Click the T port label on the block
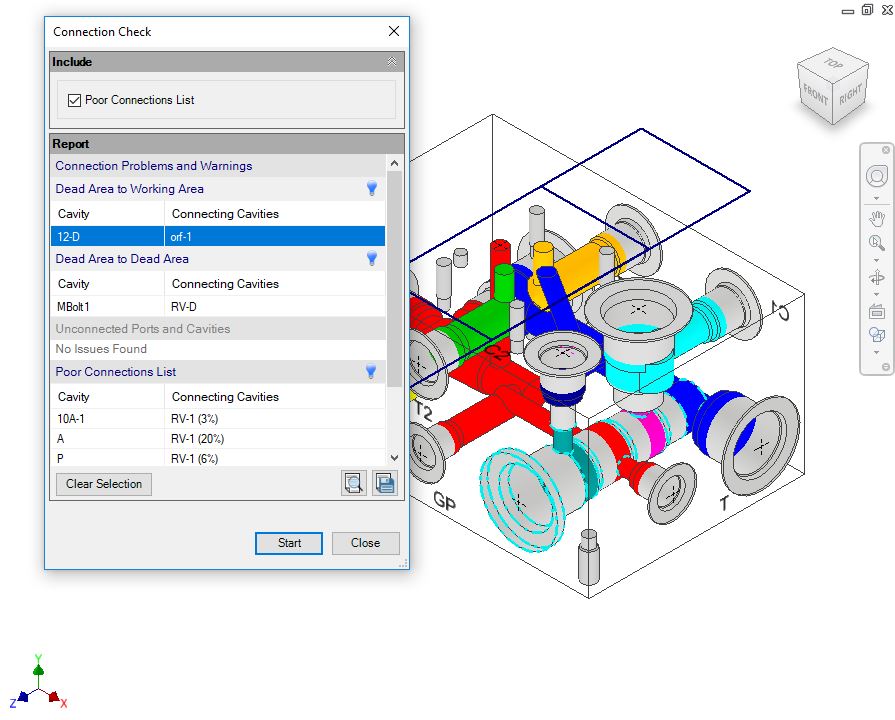Viewport: 895px width, 720px height. pos(724,503)
